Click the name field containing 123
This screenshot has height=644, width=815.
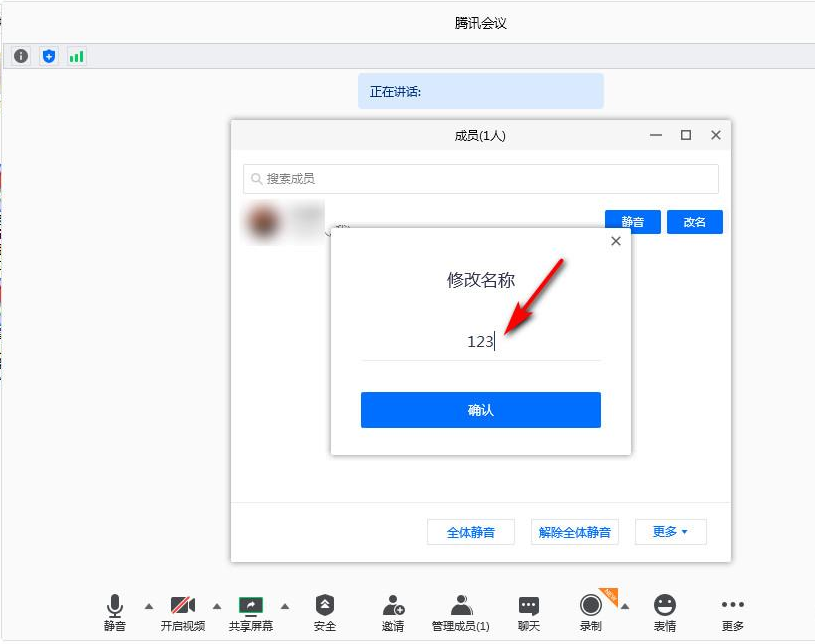(x=481, y=341)
